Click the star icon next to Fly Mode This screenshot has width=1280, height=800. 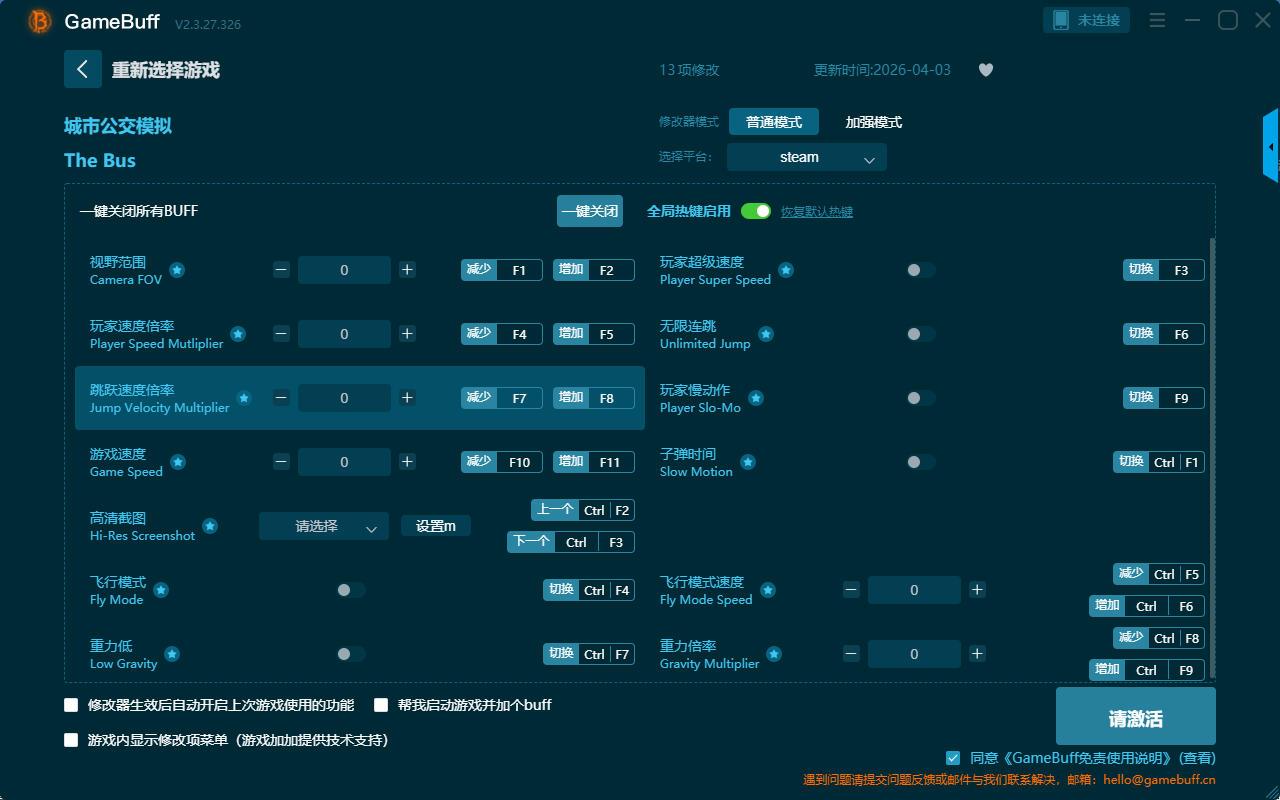tap(161, 590)
